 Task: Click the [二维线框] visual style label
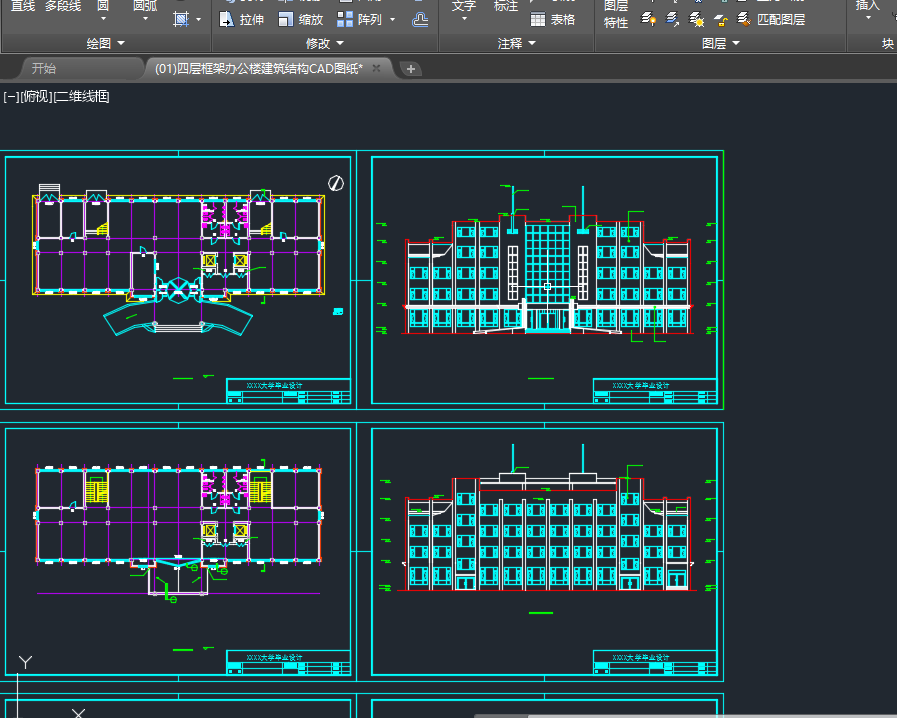(x=81, y=96)
